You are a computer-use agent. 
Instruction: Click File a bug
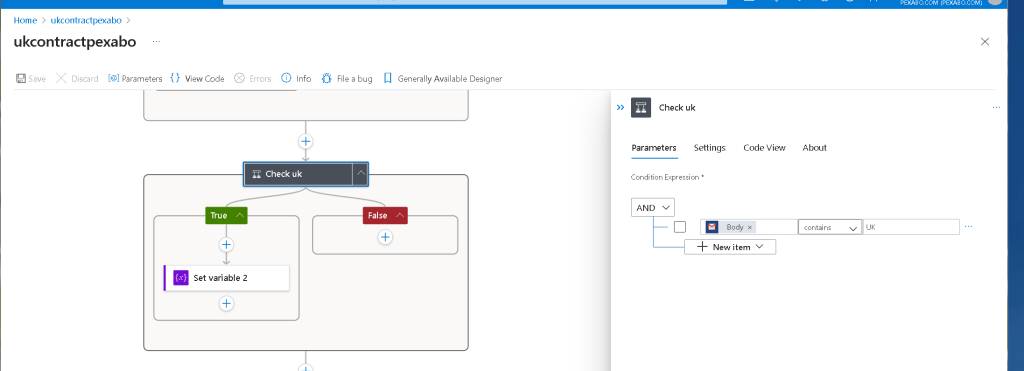pyautogui.click(x=347, y=78)
